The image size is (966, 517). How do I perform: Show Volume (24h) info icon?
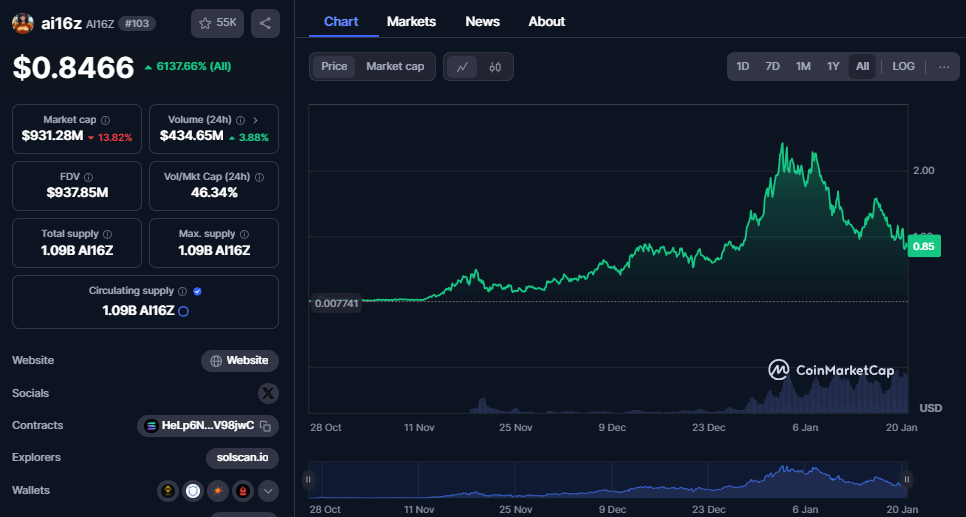(240, 120)
